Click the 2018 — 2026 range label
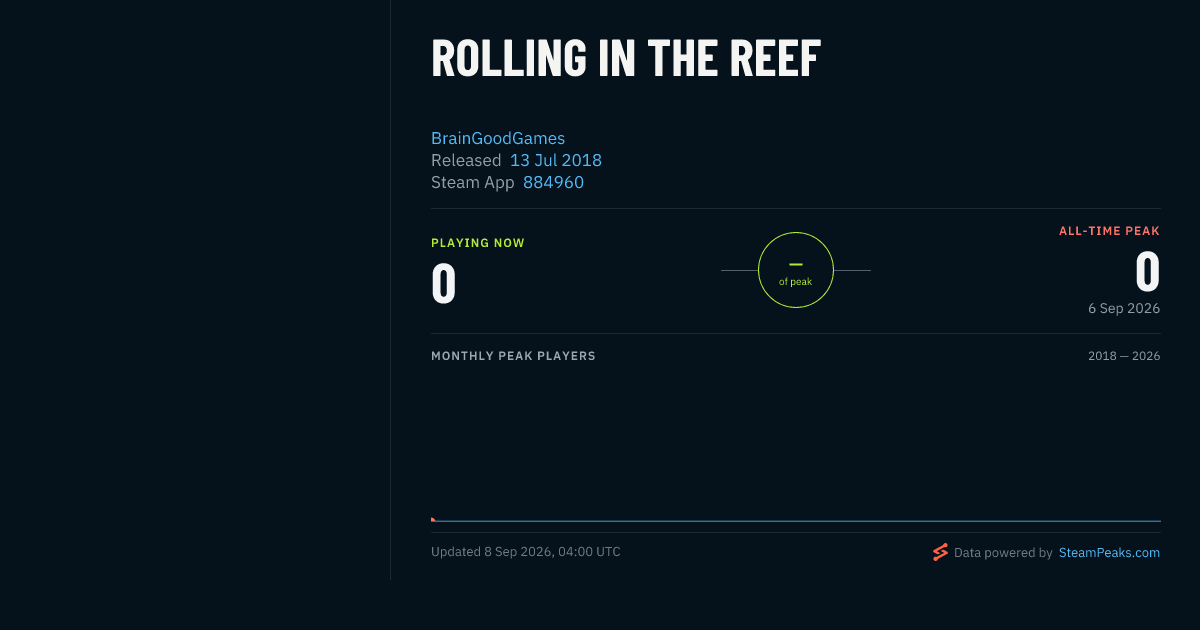This screenshot has width=1200, height=630. tap(1124, 356)
